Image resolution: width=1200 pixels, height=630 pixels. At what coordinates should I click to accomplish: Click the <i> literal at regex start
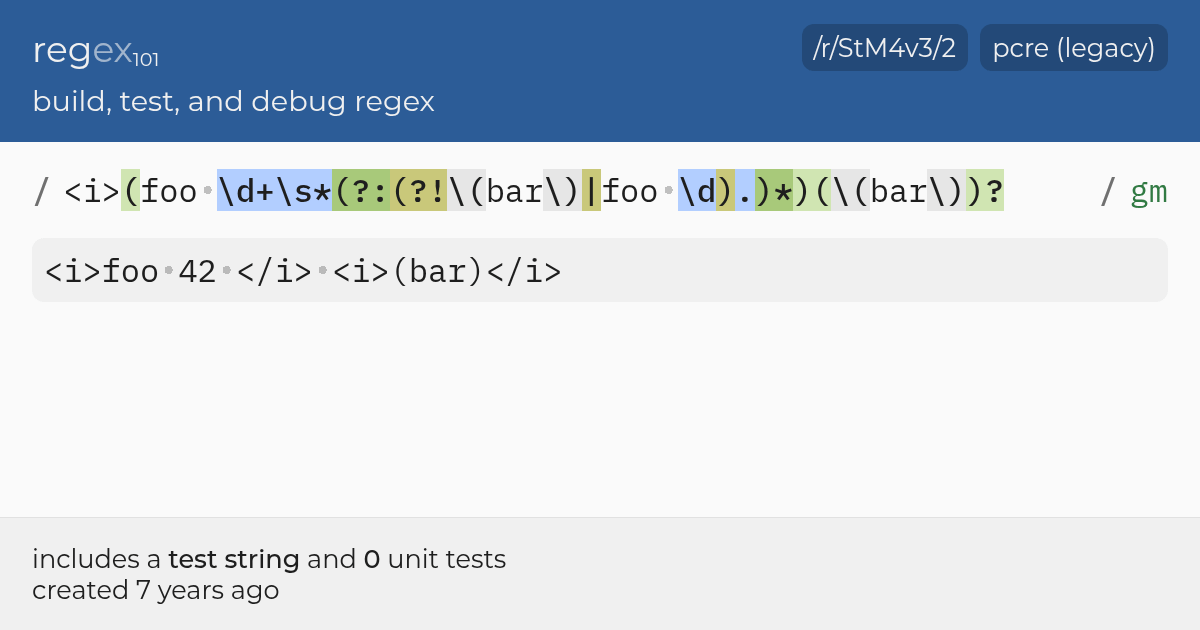(92, 191)
